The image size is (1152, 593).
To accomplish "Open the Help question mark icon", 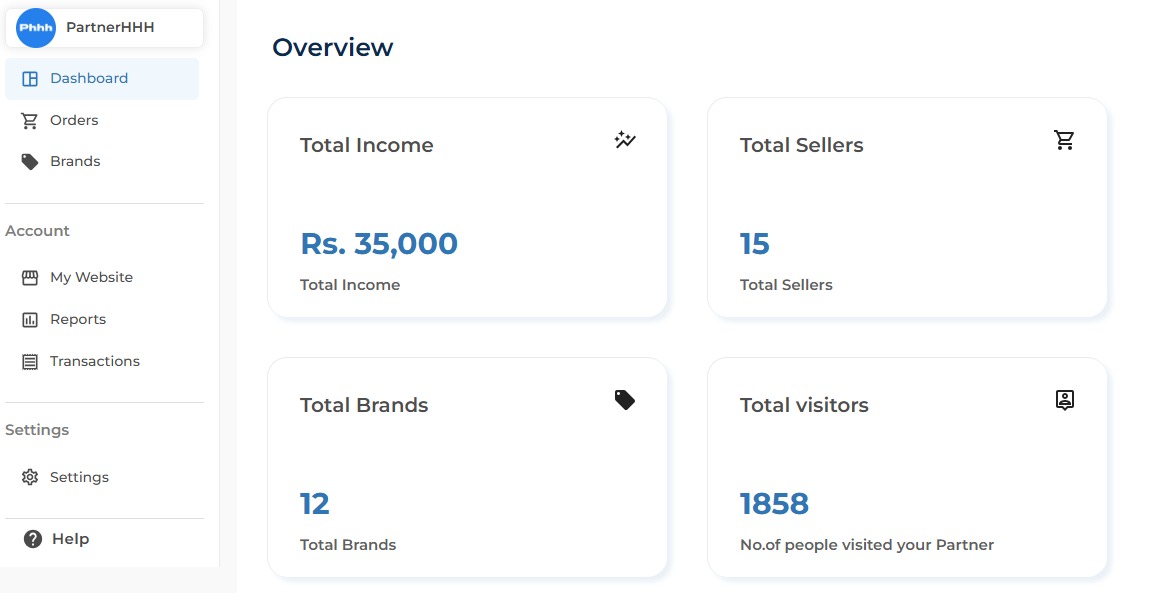I will coord(30,539).
